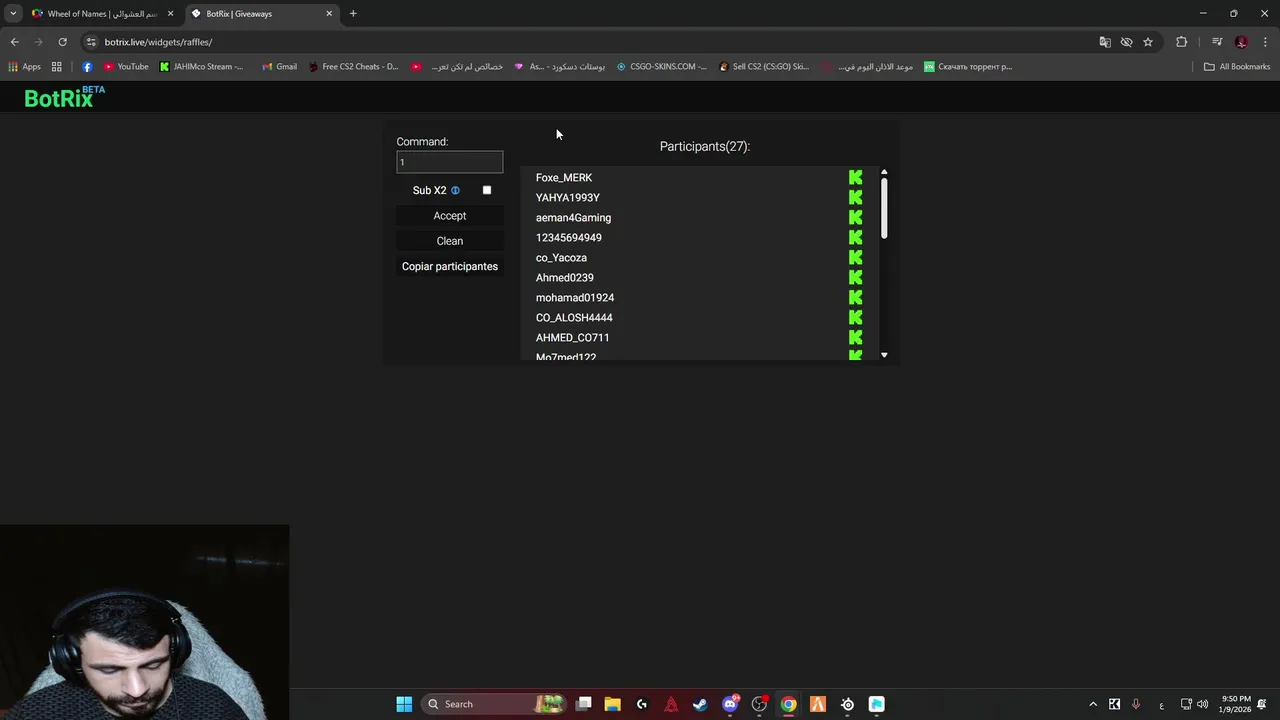Select participant CO_ALOSH4444
Screen dimensions: 1280x720
[x=574, y=318]
